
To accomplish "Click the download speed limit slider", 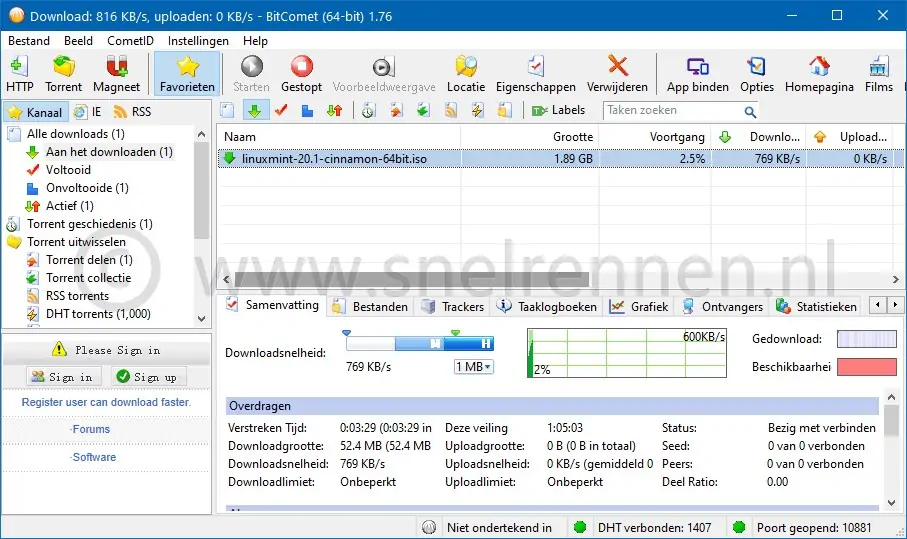I will point(419,344).
